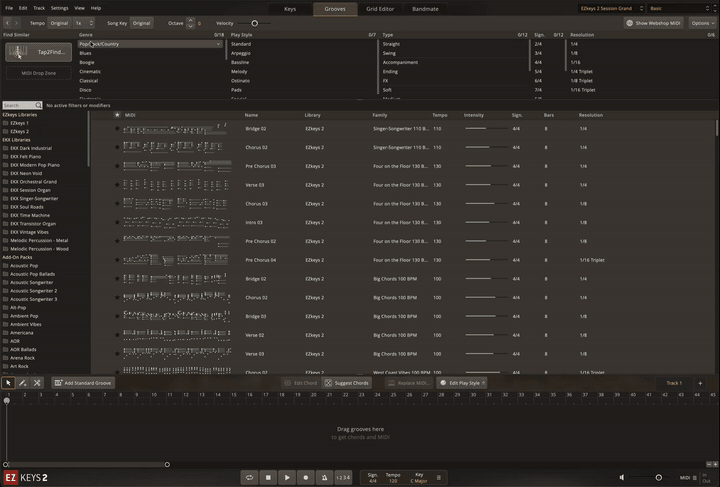Set Song Key to Original

pos(141,23)
